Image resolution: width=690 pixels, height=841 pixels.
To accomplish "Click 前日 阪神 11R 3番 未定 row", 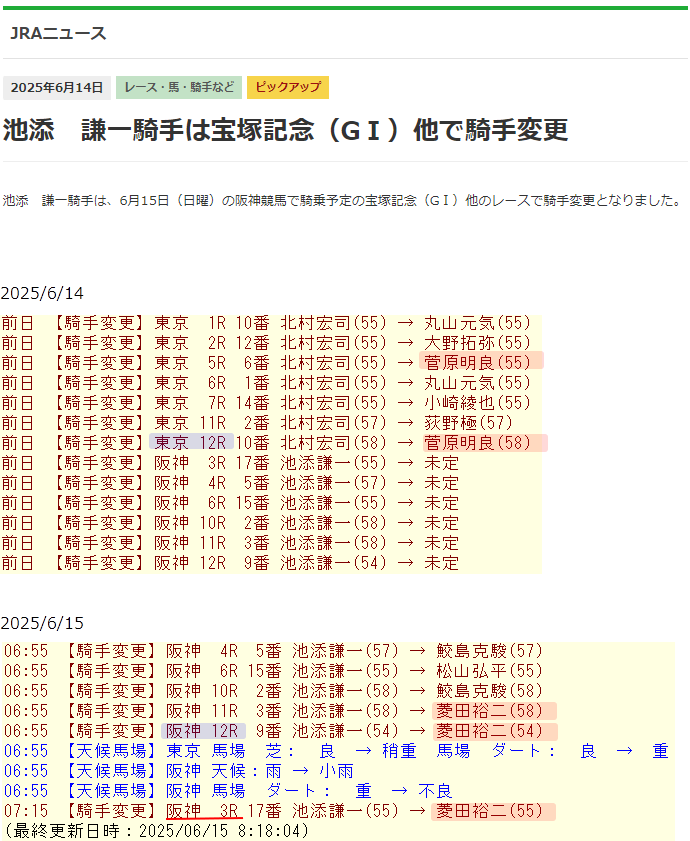I will (230, 543).
